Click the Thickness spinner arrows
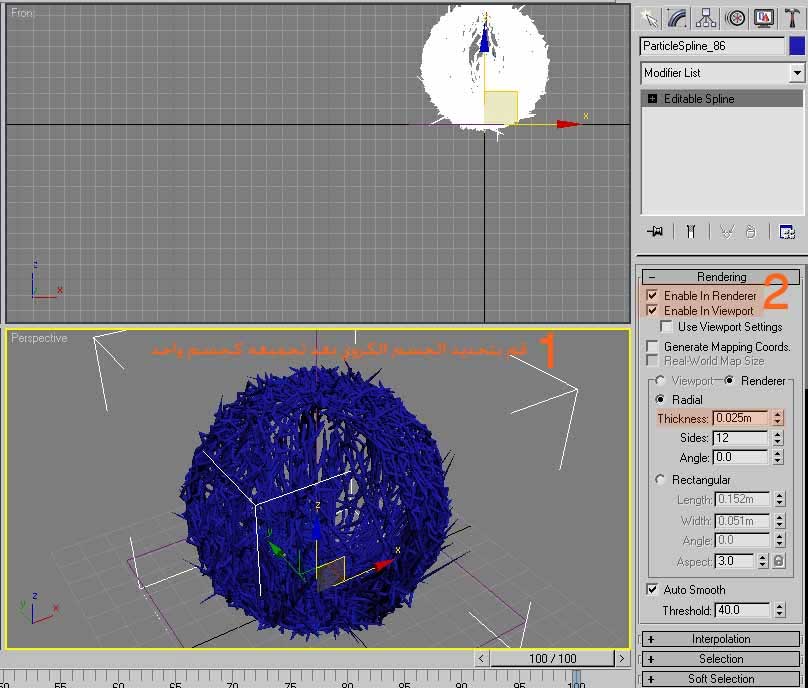Screen dimensions: 808x688 pos(778,417)
